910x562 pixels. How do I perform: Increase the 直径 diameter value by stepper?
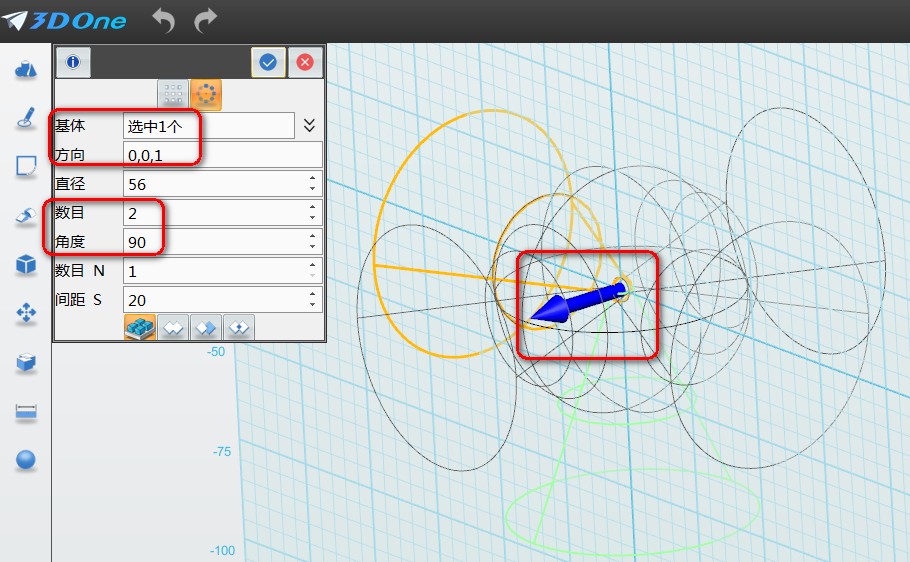pyautogui.click(x=313, y=179)
